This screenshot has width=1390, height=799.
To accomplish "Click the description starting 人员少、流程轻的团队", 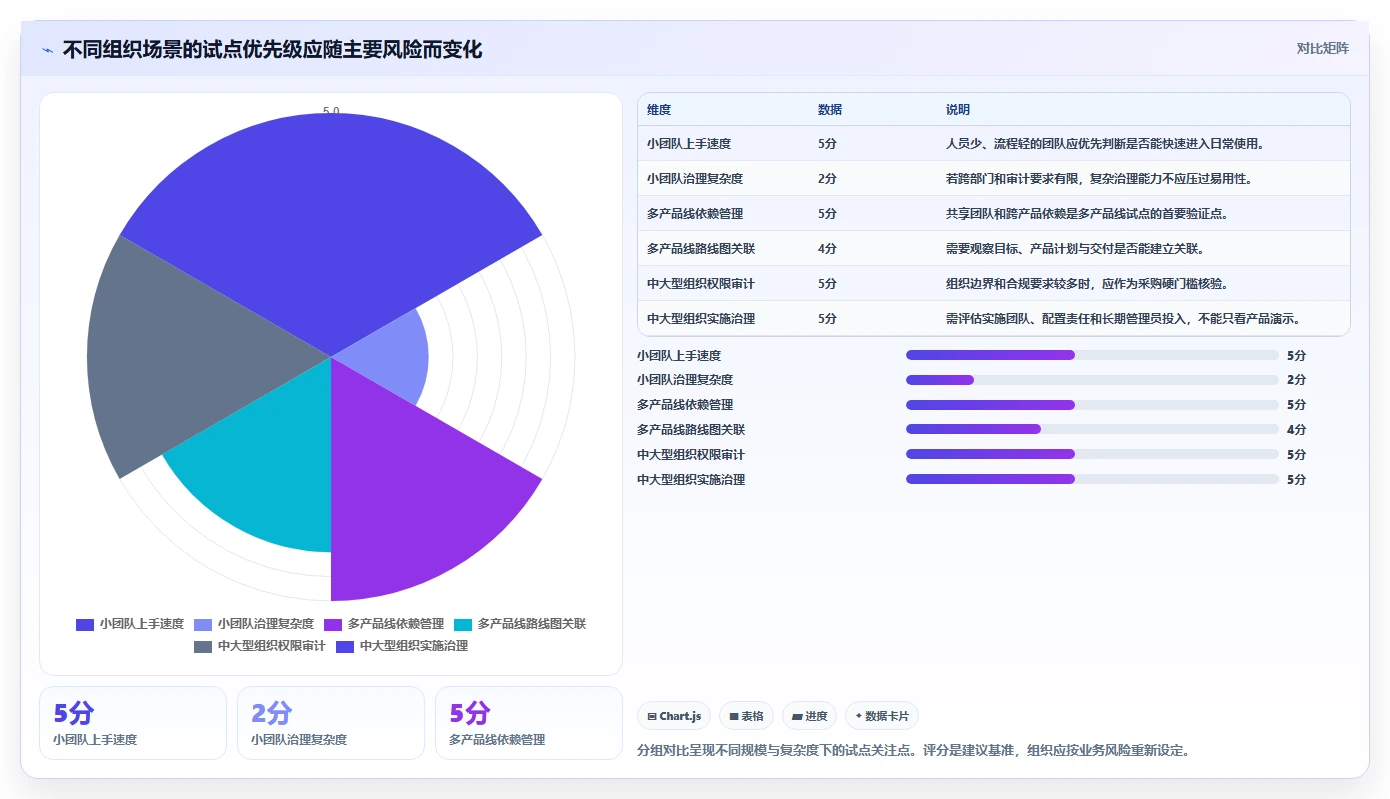I will pyautogui.click(x=1105, y=144).
